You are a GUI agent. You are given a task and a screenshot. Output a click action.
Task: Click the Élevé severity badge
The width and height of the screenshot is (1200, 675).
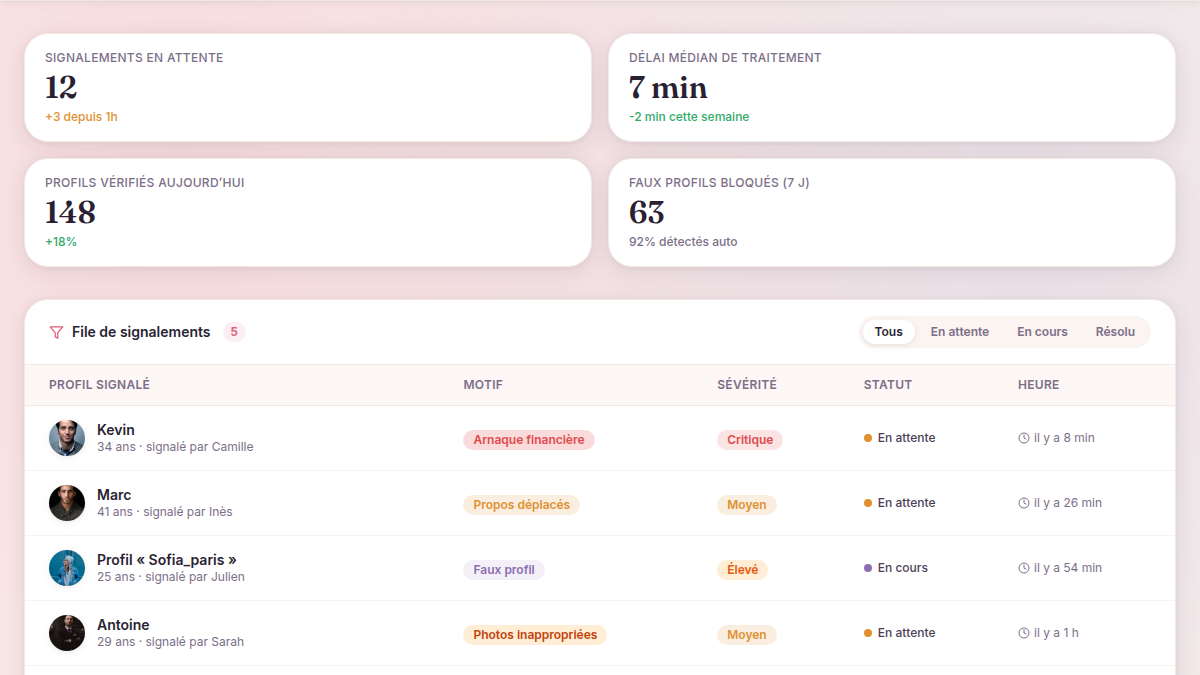[743, 570]
